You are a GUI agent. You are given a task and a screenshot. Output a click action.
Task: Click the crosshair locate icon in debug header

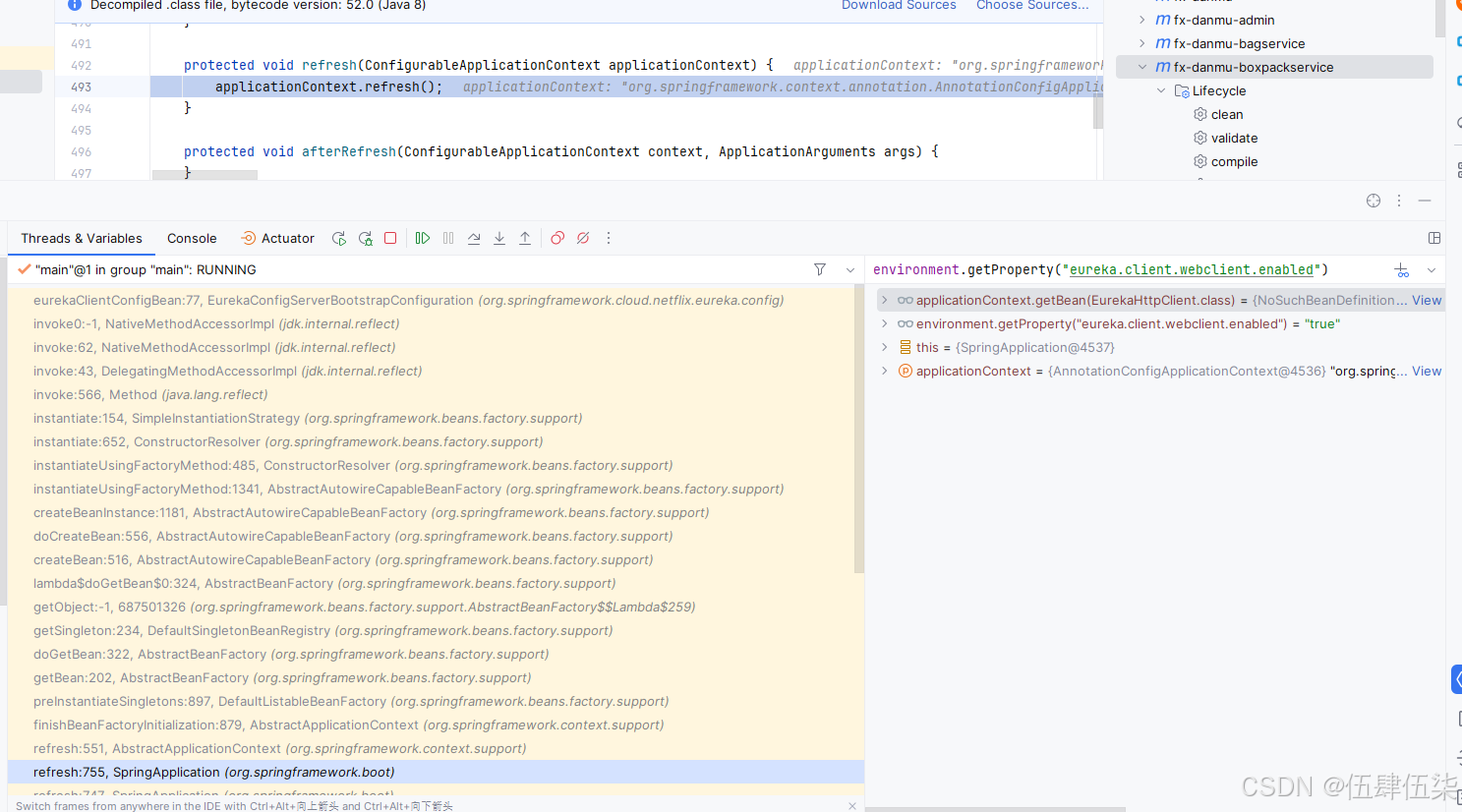pyautogui.click(x=1374, y=201)
